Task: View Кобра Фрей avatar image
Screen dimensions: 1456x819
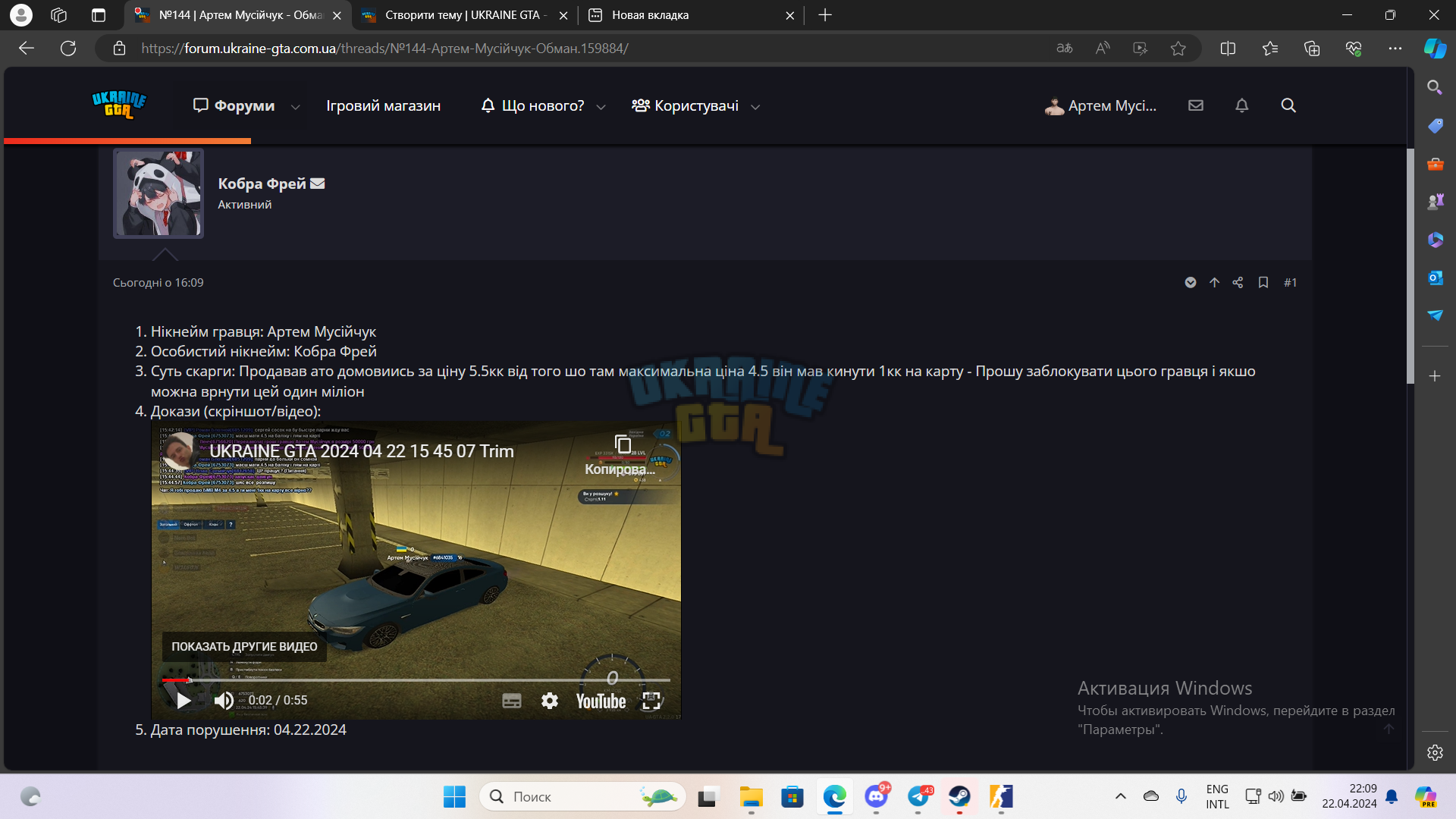Action: [158, 193]
